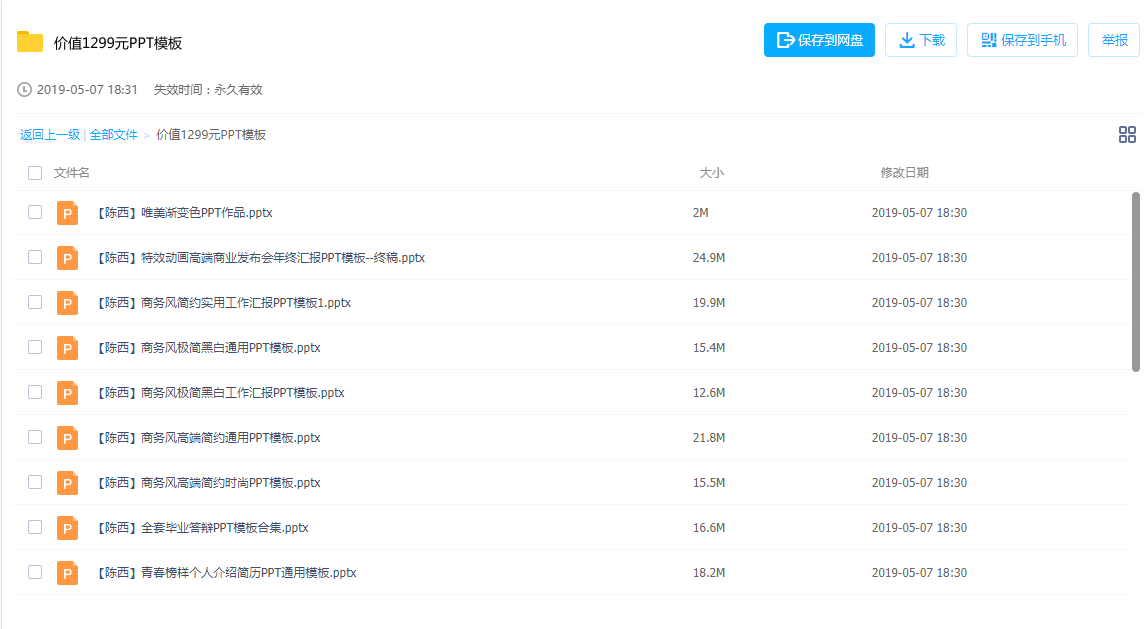Open 商务风高端简约通用PPT模板.pptx file name
Screen dimensions: 1145x629
(208, 438)
